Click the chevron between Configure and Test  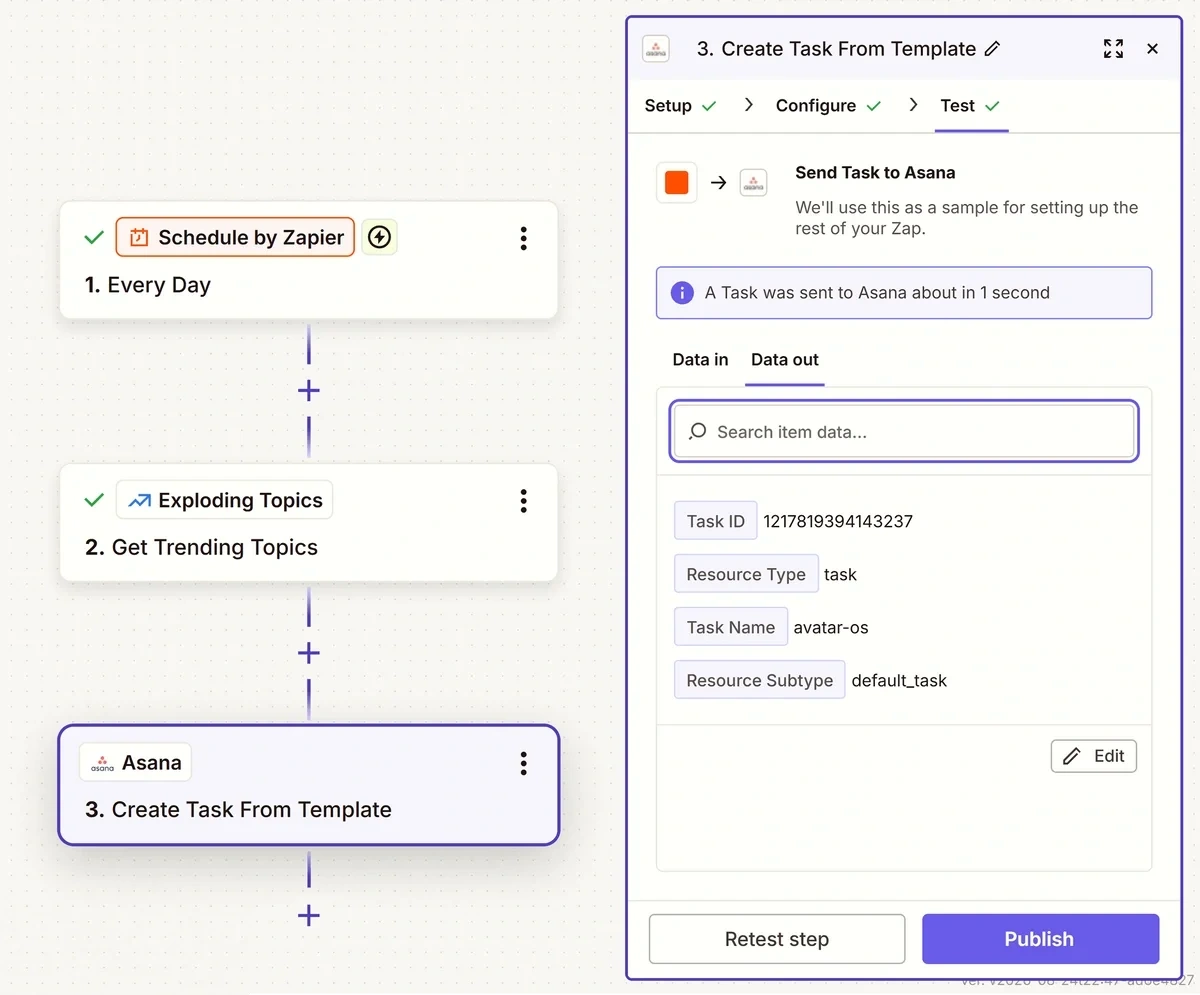click(x=913, y=105)
